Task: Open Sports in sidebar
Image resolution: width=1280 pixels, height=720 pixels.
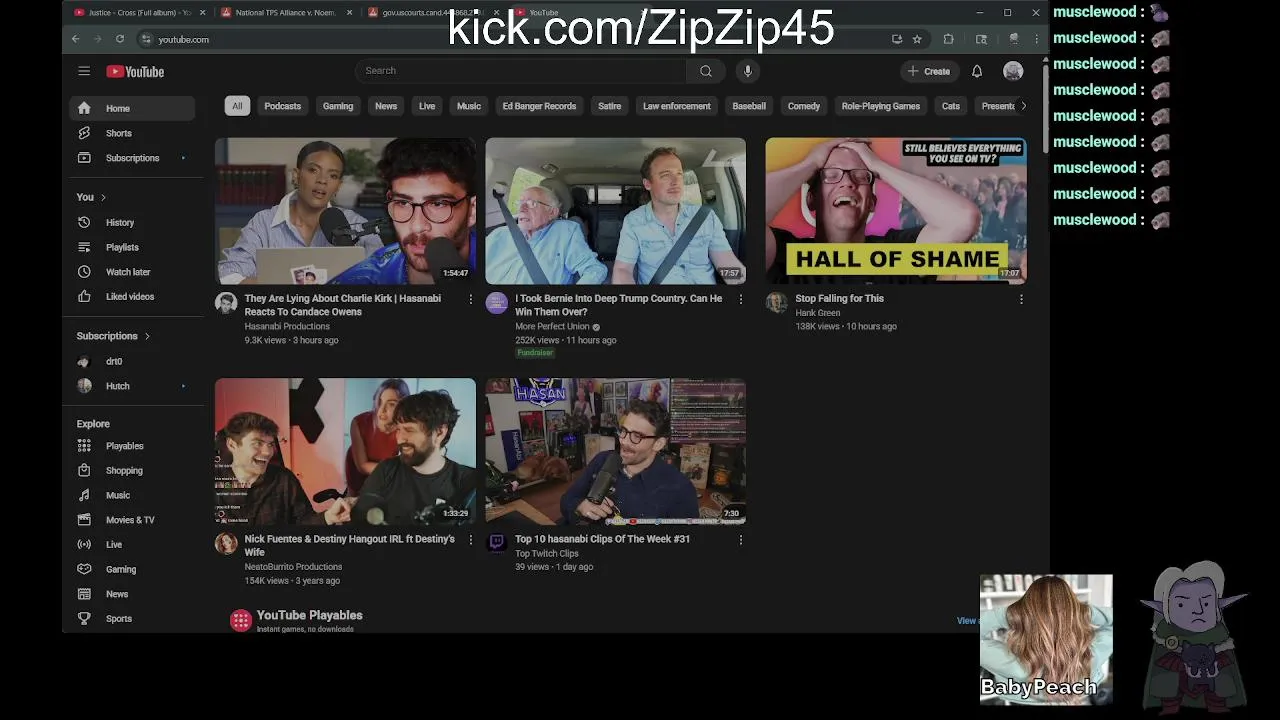Action: click(133, 618)
